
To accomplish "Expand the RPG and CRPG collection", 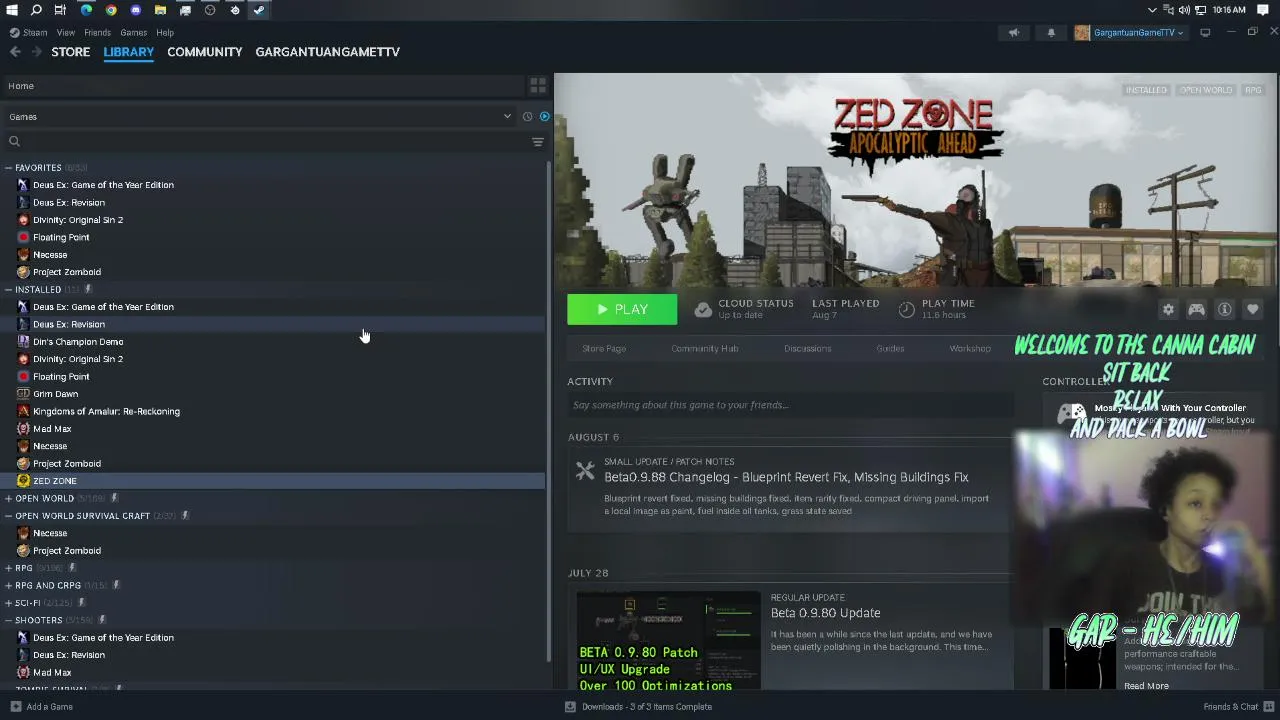I will [x=8, y=586].
